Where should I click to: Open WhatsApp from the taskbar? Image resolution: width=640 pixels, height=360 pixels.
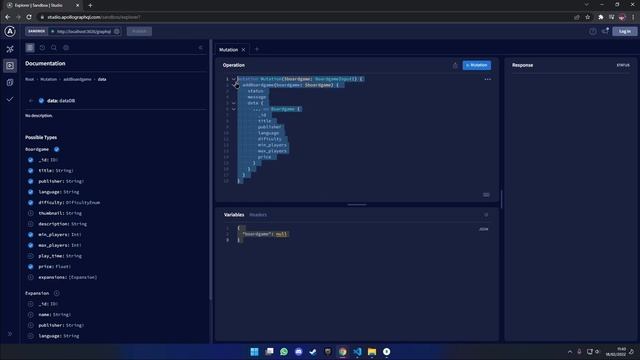click(x=284, y=351)
